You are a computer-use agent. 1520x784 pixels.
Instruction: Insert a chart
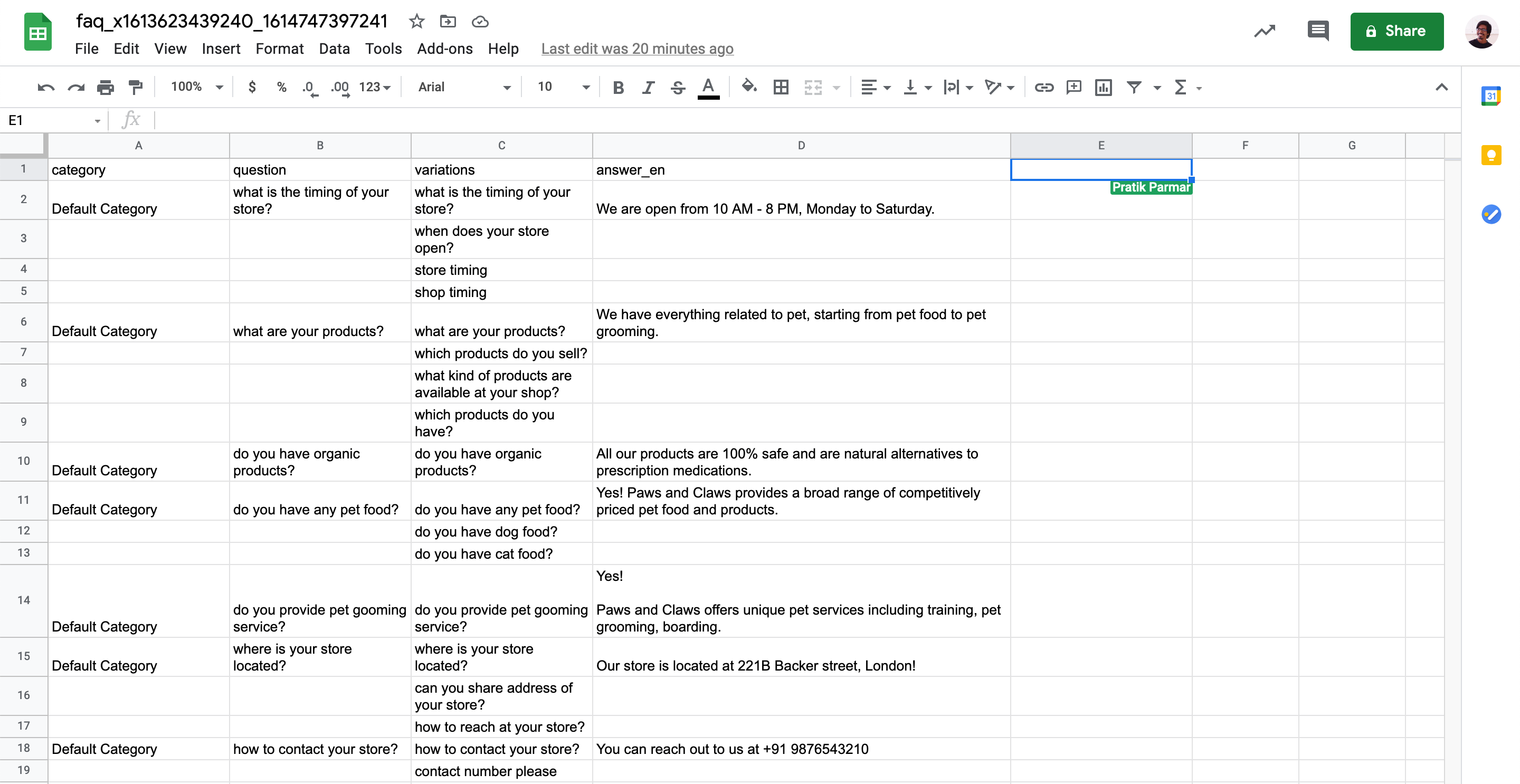[1104, 87]
